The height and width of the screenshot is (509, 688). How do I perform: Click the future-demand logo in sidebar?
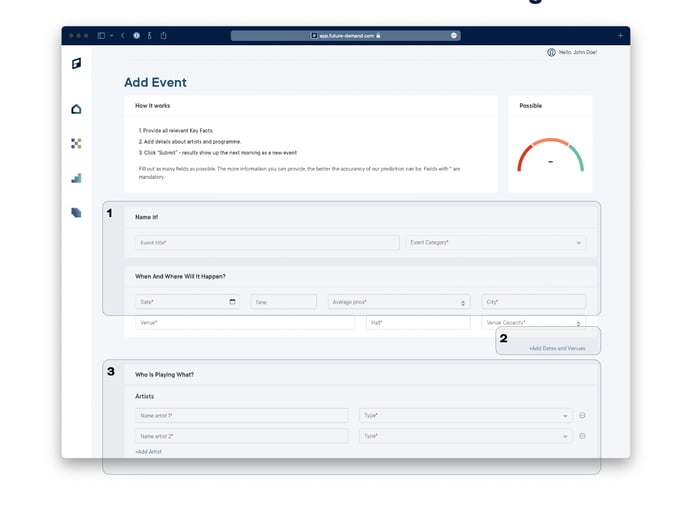click(x=76, y=64)
